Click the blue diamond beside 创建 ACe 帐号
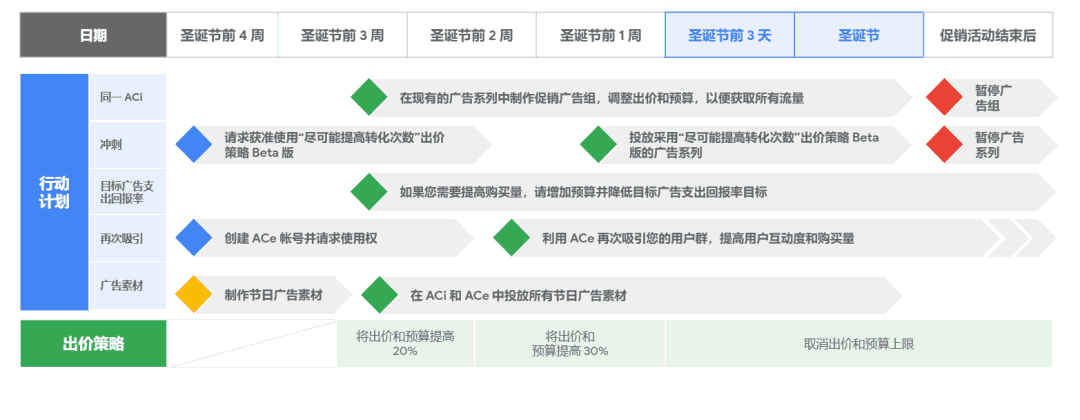This screenshot has width=1080, height=420. click(193, 238)
